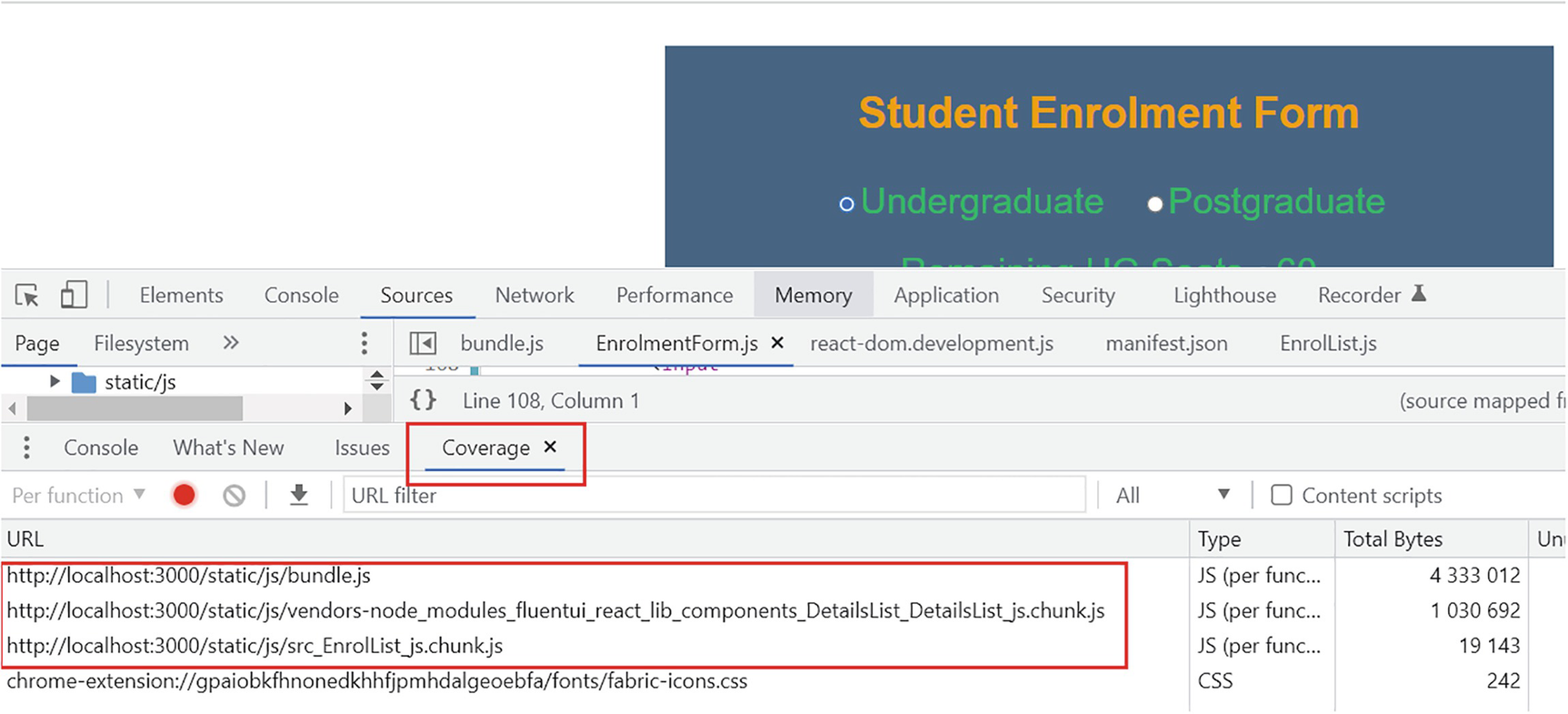Open the drawer three-dot menu
Image resolution: width=1568 pixels, height=714 pixels.
pyautogui.click(x=26, y=448)
